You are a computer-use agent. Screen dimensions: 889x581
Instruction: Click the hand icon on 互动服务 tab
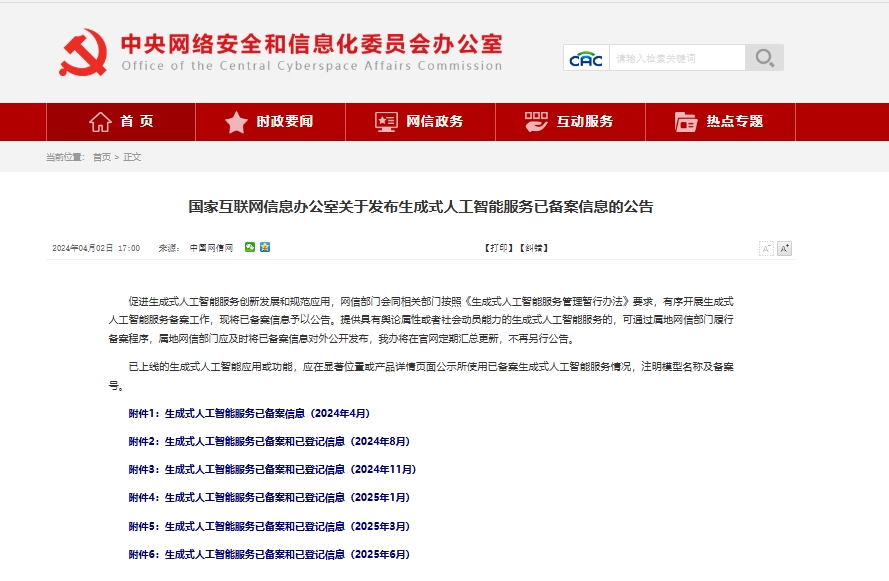(536, 122)
